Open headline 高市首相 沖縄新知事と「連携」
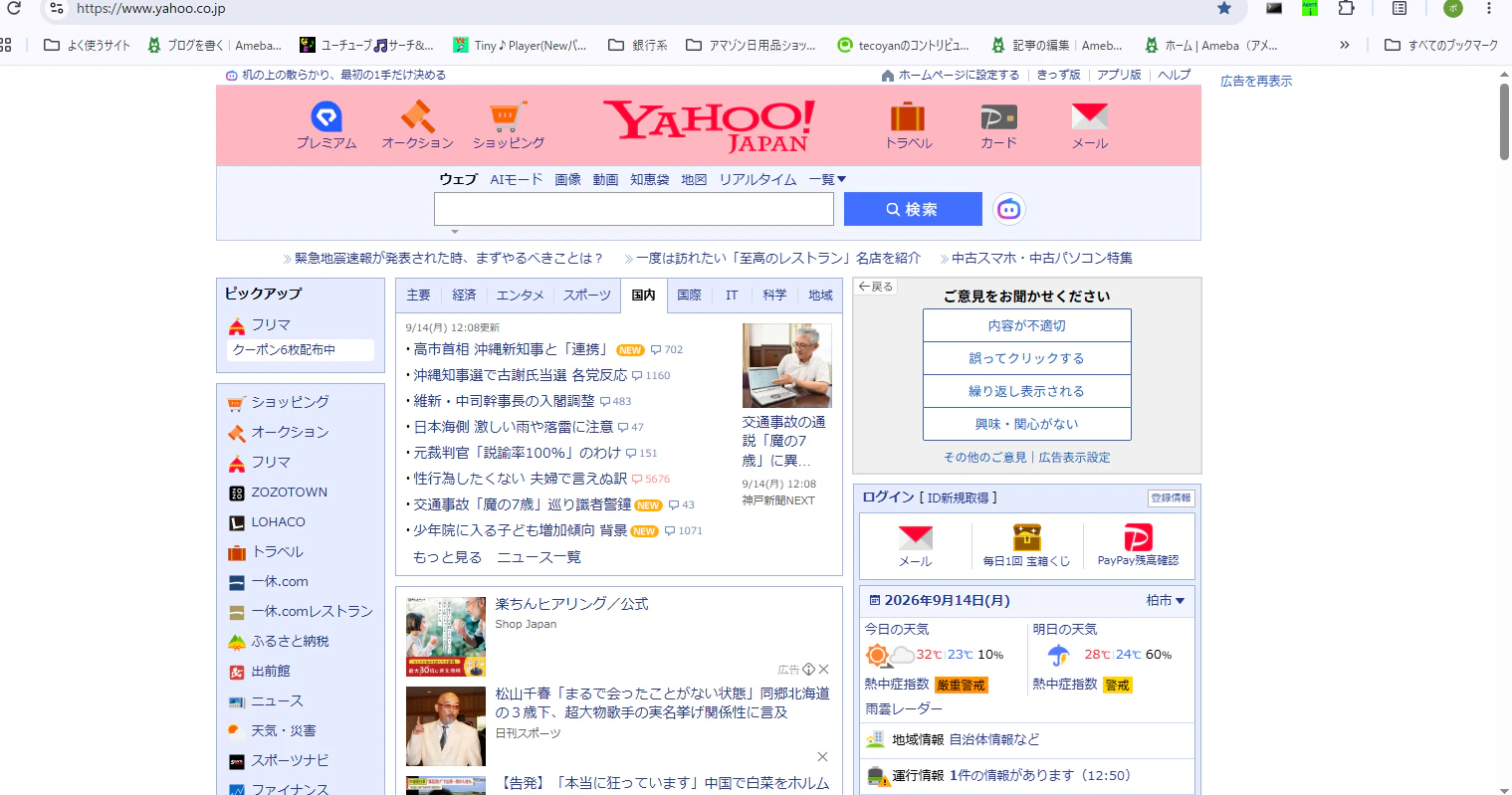1512x795 pixels. point(512,349)
